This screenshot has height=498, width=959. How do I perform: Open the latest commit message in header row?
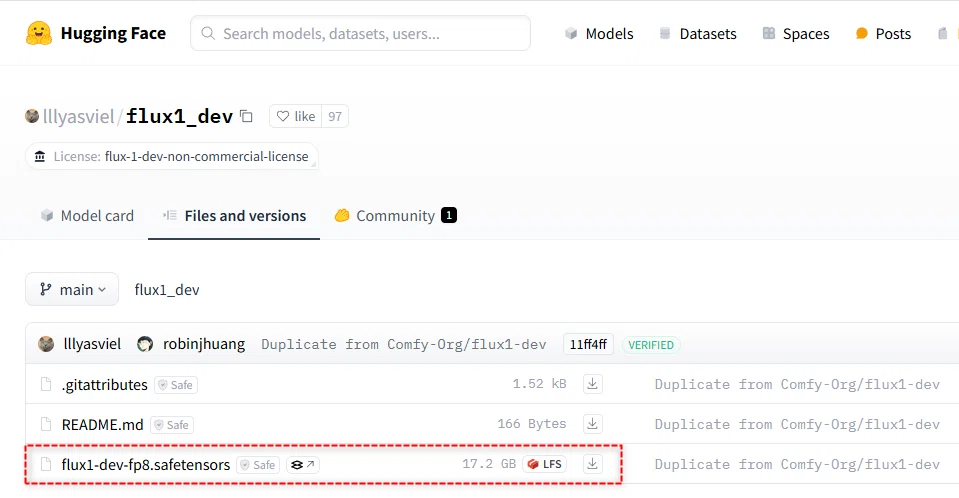point(404,344)
